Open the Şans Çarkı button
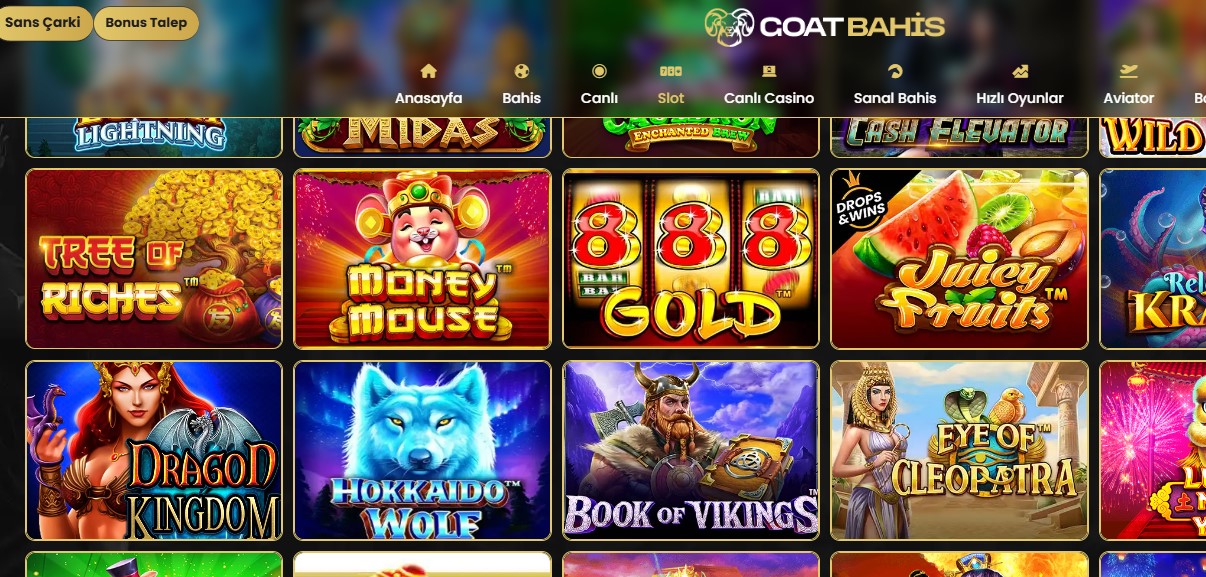This screenshot has width=1206, height=577. click(x=43, y=23)
